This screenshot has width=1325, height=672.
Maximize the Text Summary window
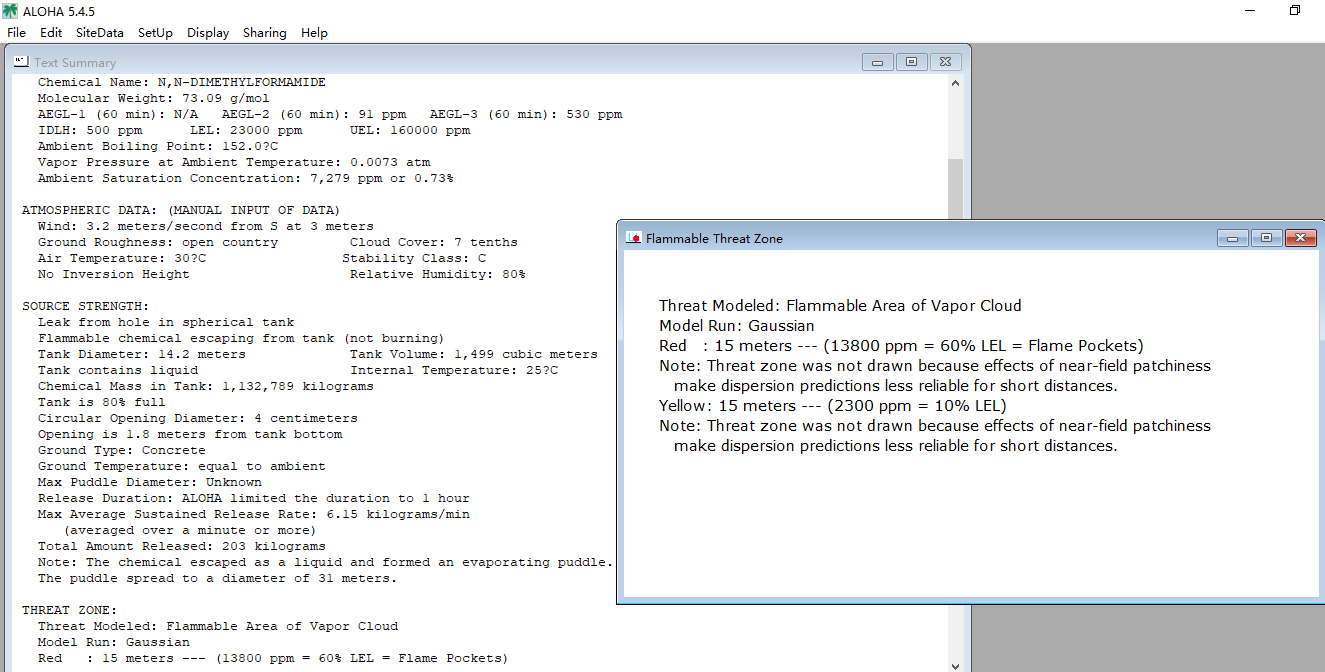[911, 62]
